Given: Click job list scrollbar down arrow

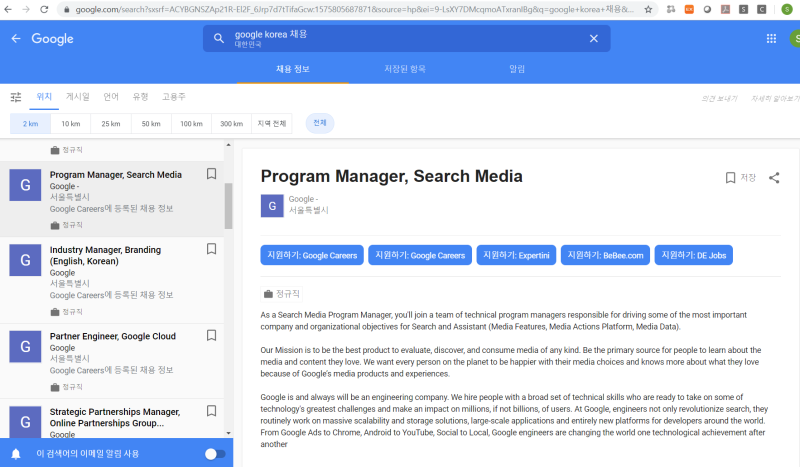Looking at the screenshot, I should (x=228, y=433).
